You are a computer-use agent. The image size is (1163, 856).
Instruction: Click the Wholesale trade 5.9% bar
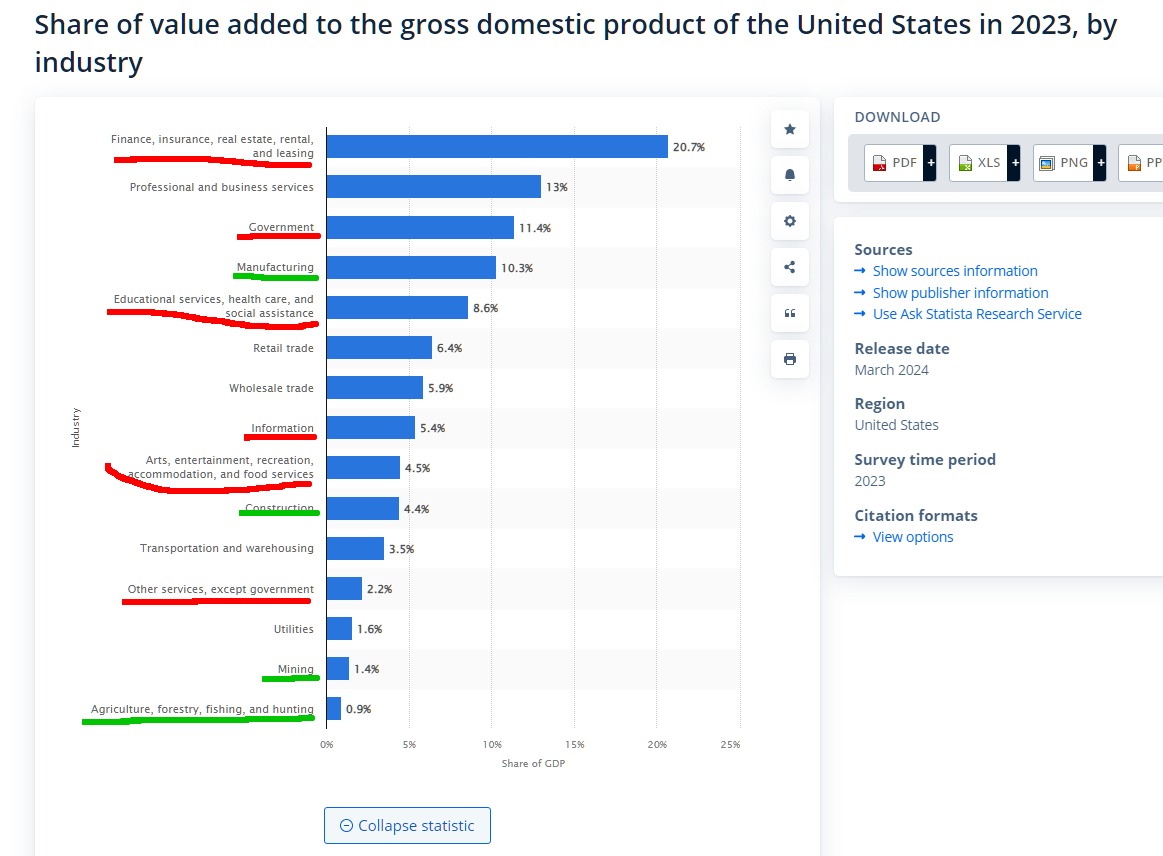[x=375, y=388]
